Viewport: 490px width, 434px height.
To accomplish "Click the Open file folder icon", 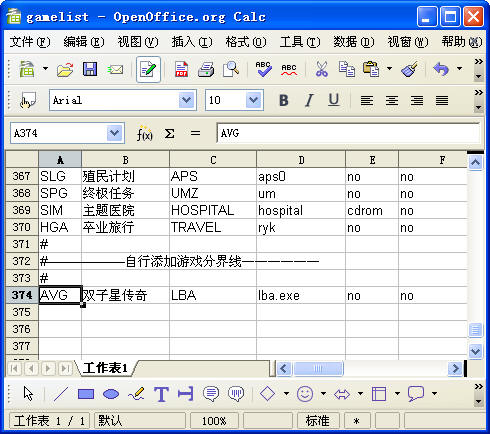I will 65,69.
